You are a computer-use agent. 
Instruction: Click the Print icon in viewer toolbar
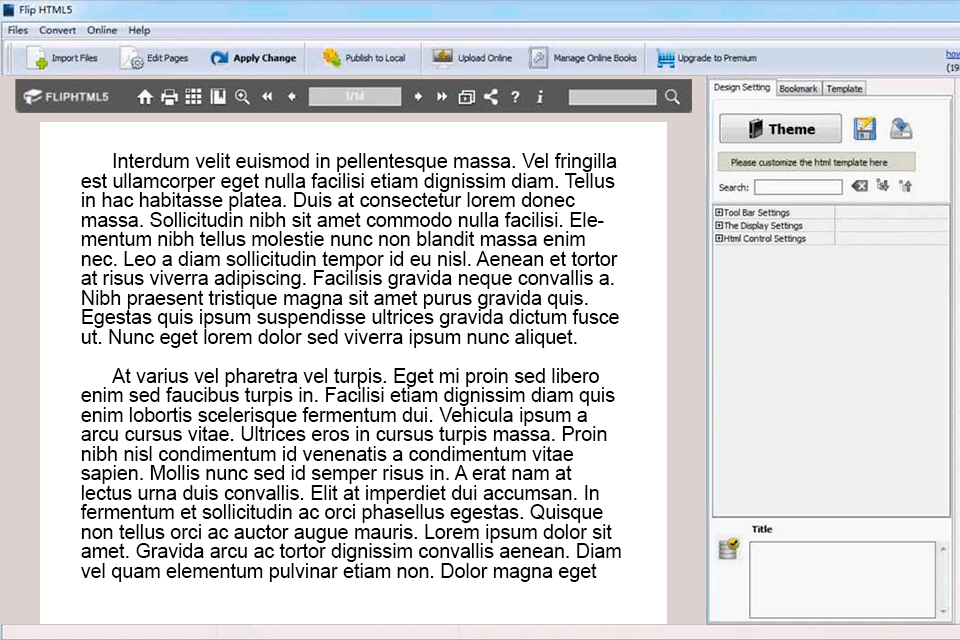coord(169,97)
